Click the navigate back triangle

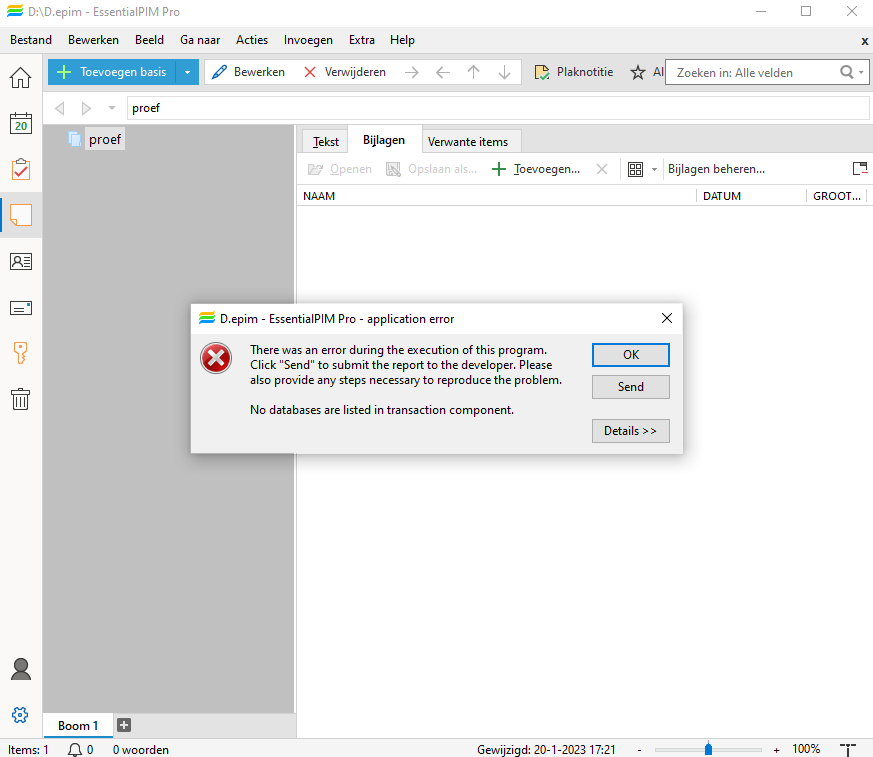point(60,108)
